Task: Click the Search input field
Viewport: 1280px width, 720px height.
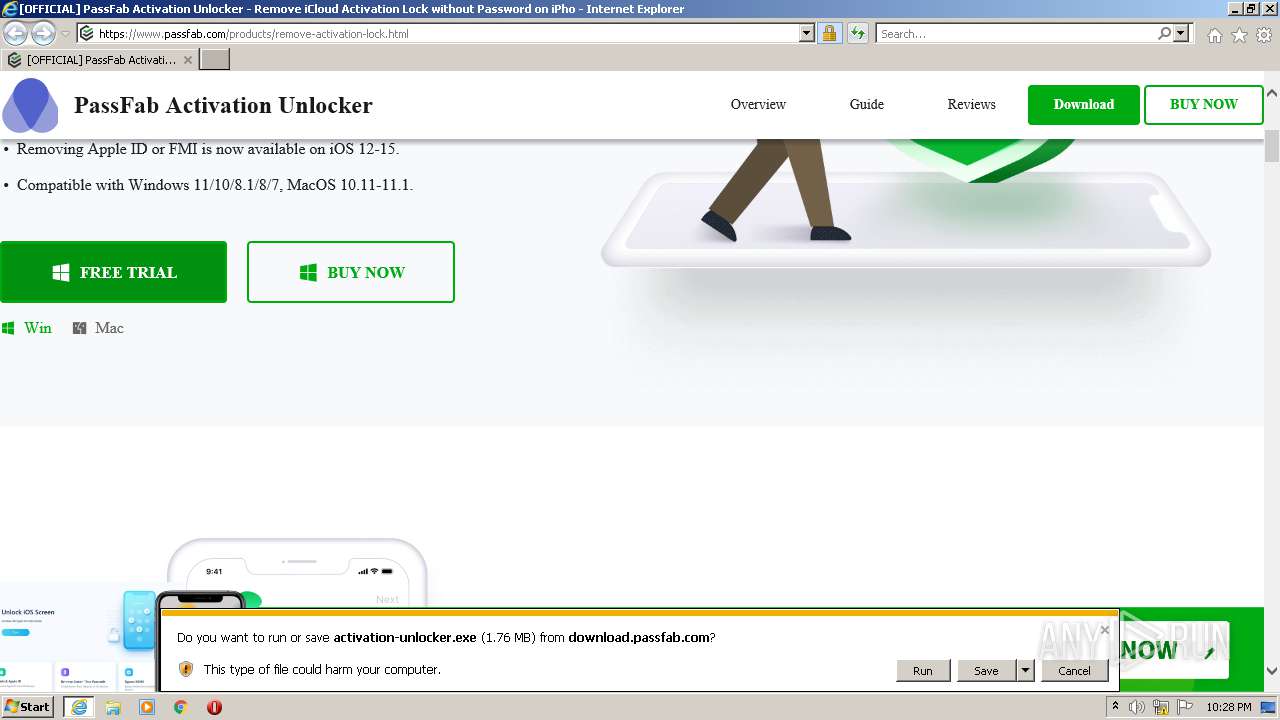Action: (x=1016, y=34)
